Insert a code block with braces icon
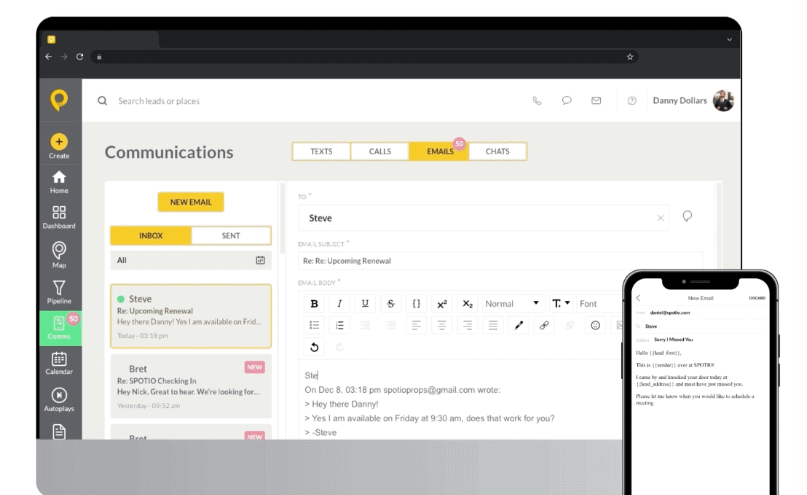Viewport: 807px width, 495px height. pos(416,304)
